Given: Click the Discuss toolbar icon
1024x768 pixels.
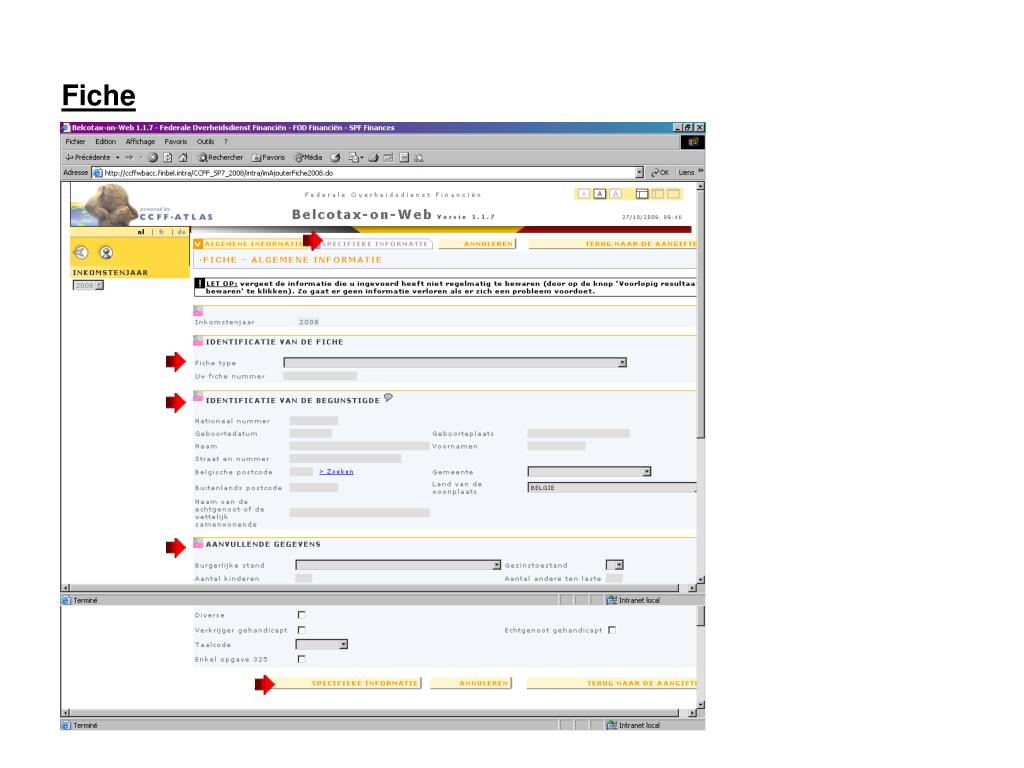Looking at the screenshot, I should coord(404,157).
